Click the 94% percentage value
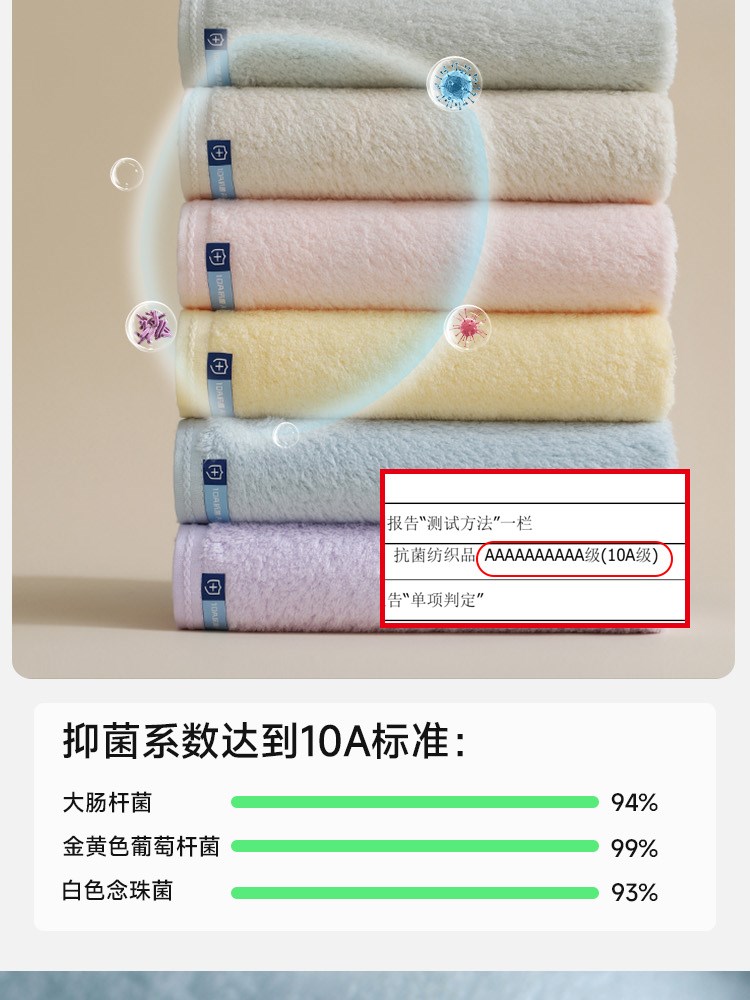The width and height of the screenshot is (750, 1000). tap(634, 802)
